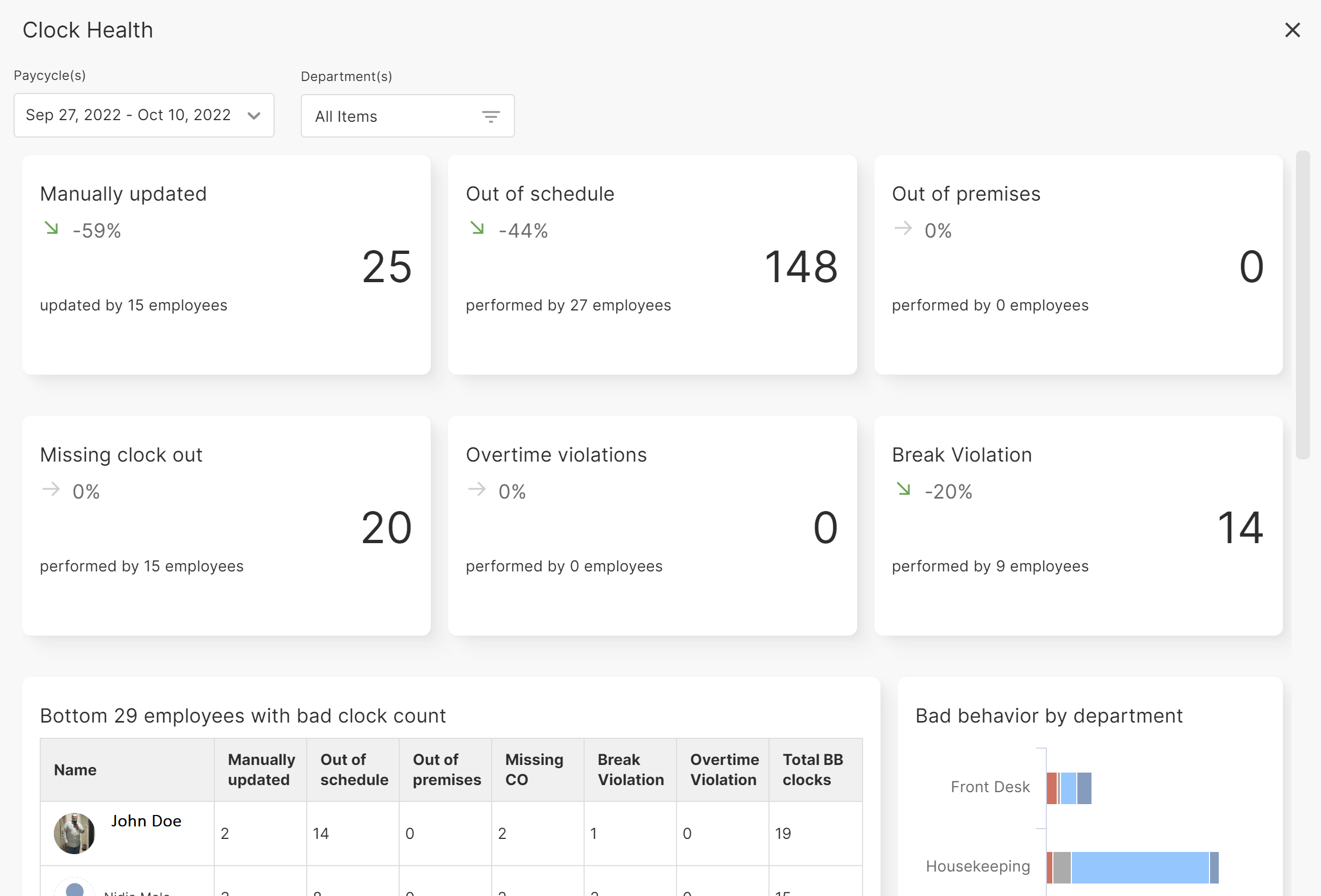This screenshot has width=1321, height=896.
Task: Sort by Total BB clocks column
Action: [x=813, y=769]
